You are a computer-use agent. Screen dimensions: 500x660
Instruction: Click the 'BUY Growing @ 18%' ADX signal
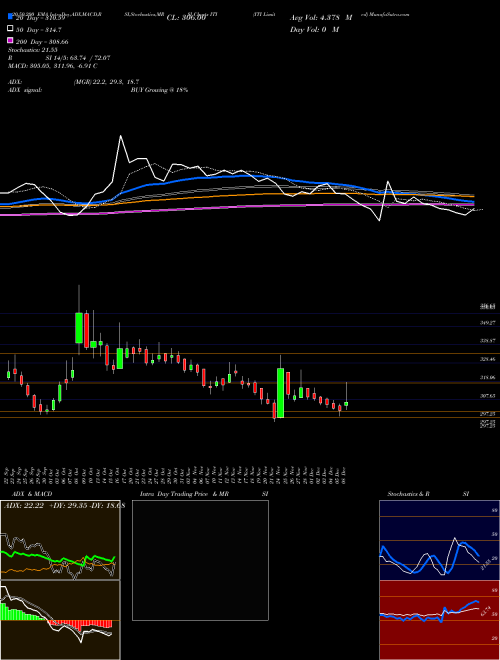click(159, 90)
